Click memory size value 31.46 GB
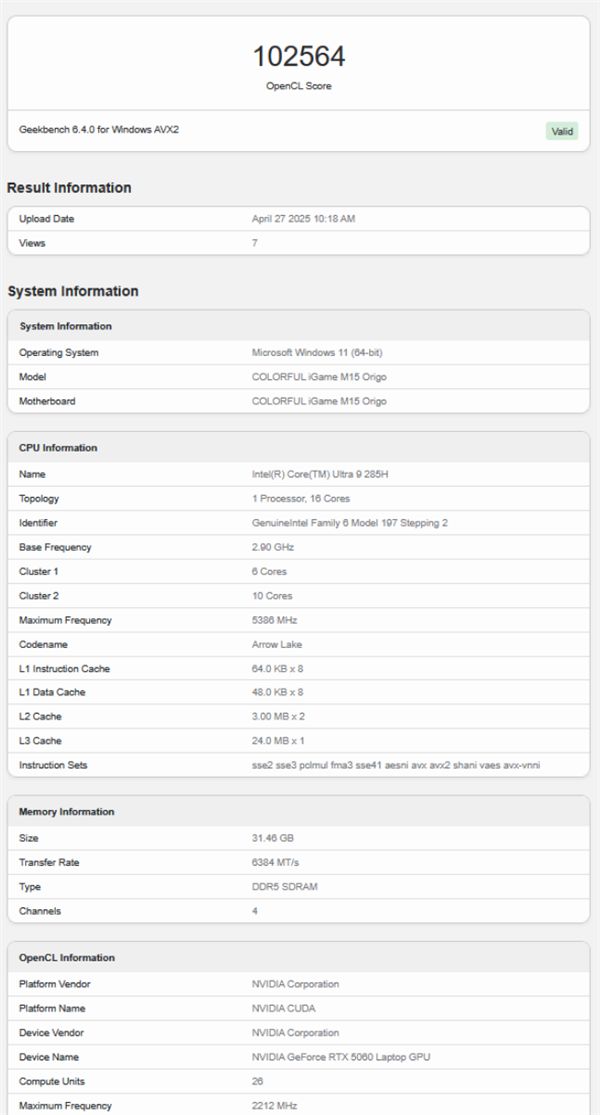 (273, 838)
